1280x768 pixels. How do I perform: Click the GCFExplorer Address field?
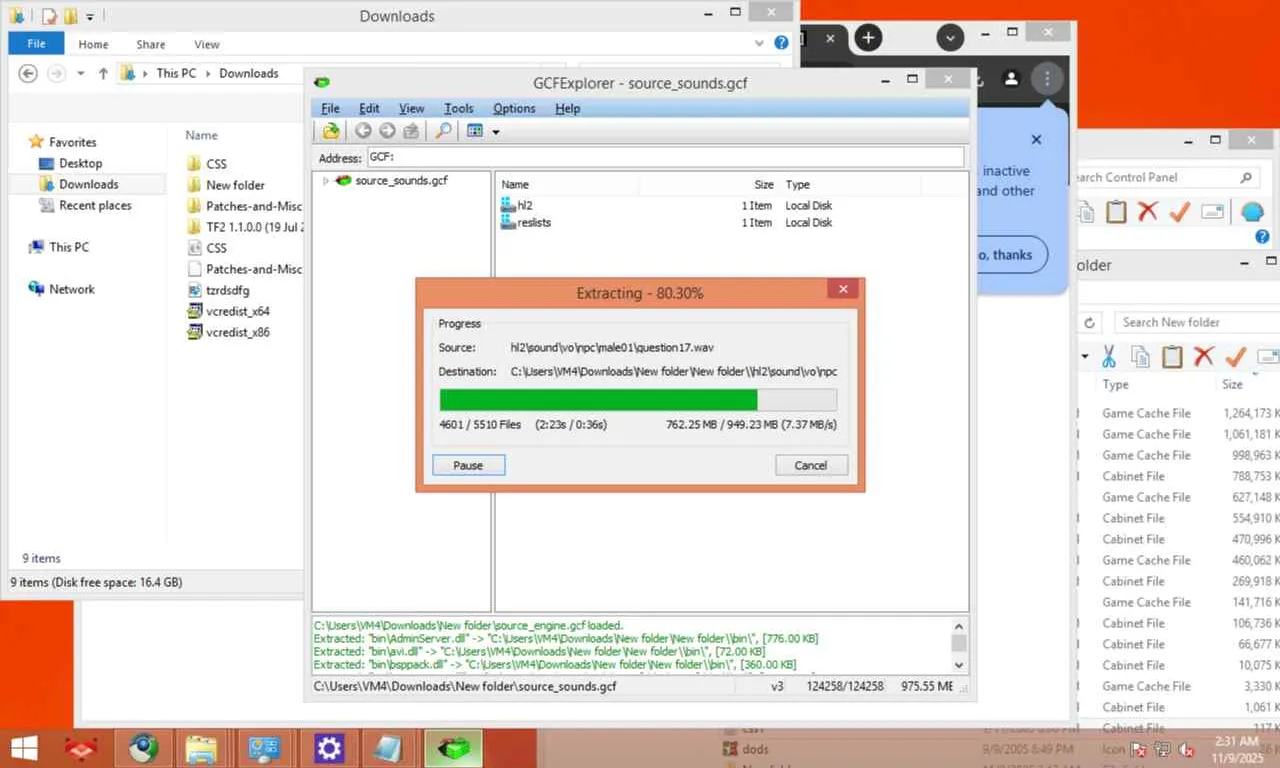click(x=665, y=157)
